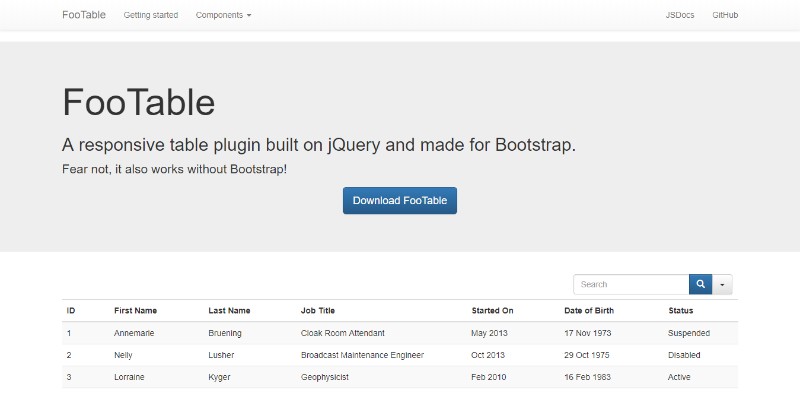Click the magnifier search button
800x393 pixels.
[701, 284]
